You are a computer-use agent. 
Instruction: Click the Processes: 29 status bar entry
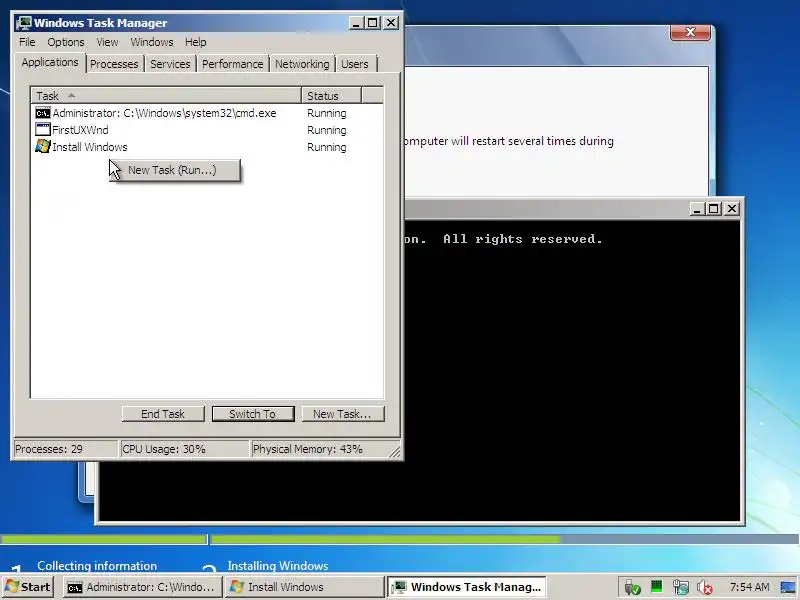click(65, 449)
